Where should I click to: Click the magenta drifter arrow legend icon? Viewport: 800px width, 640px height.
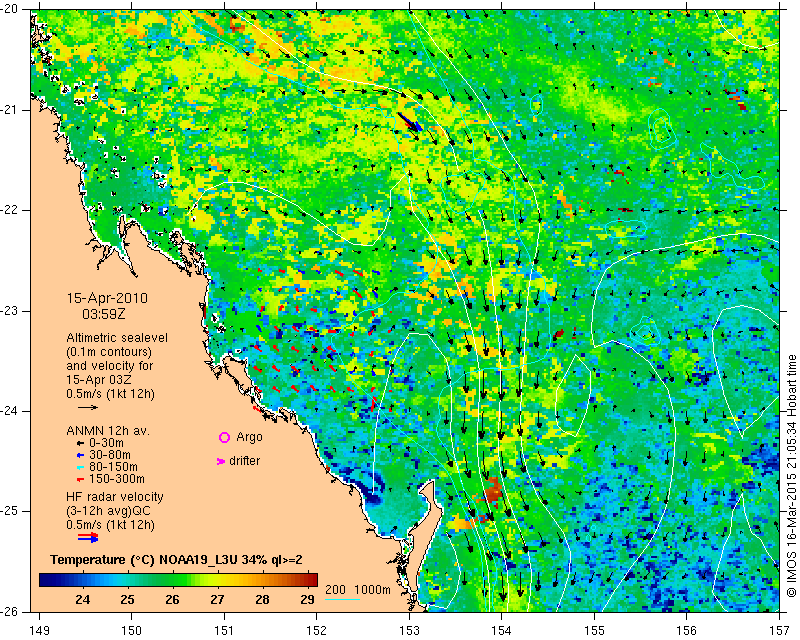point(221,461)
